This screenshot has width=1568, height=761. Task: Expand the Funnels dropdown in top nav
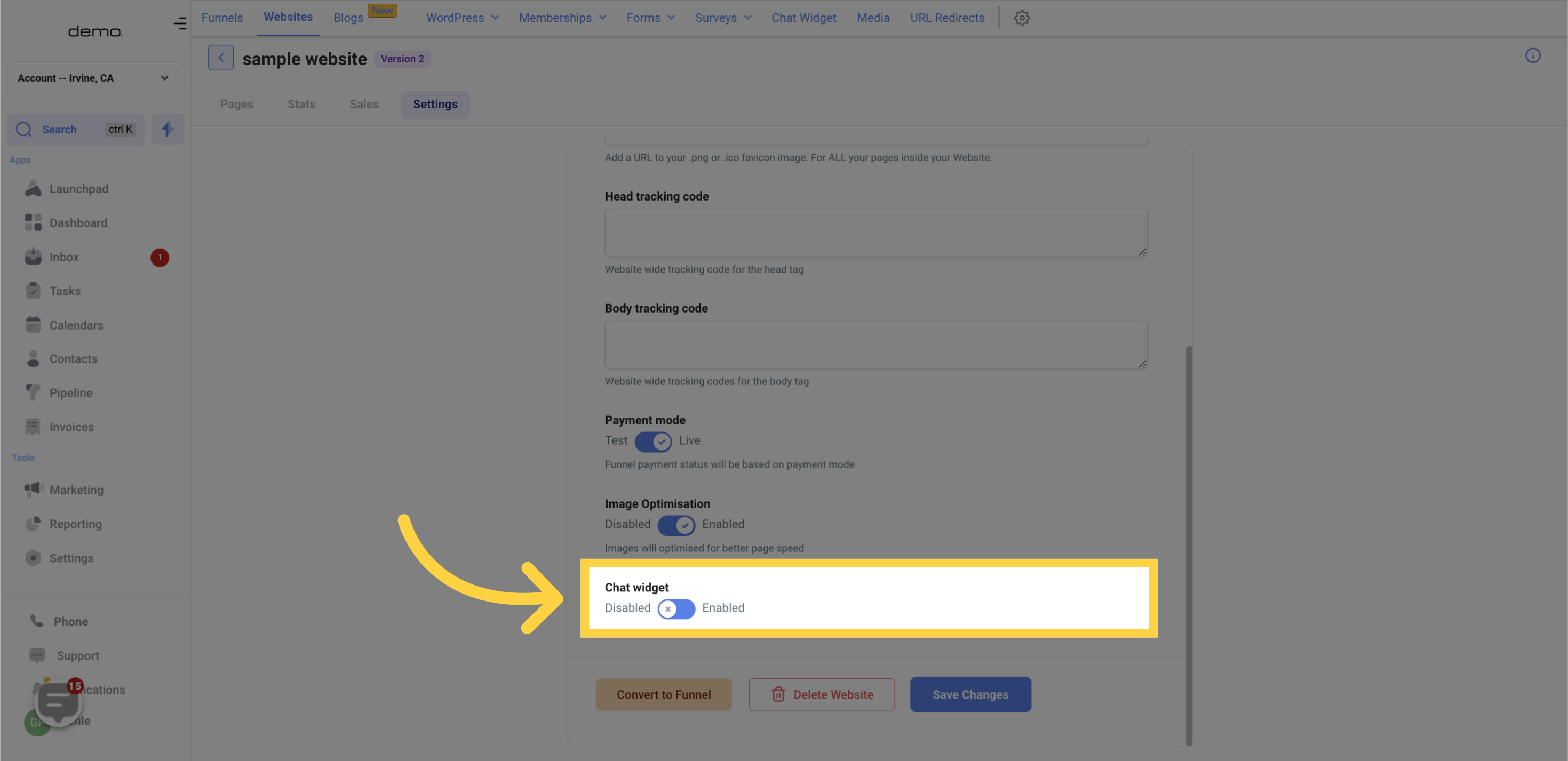coord(221,18)
